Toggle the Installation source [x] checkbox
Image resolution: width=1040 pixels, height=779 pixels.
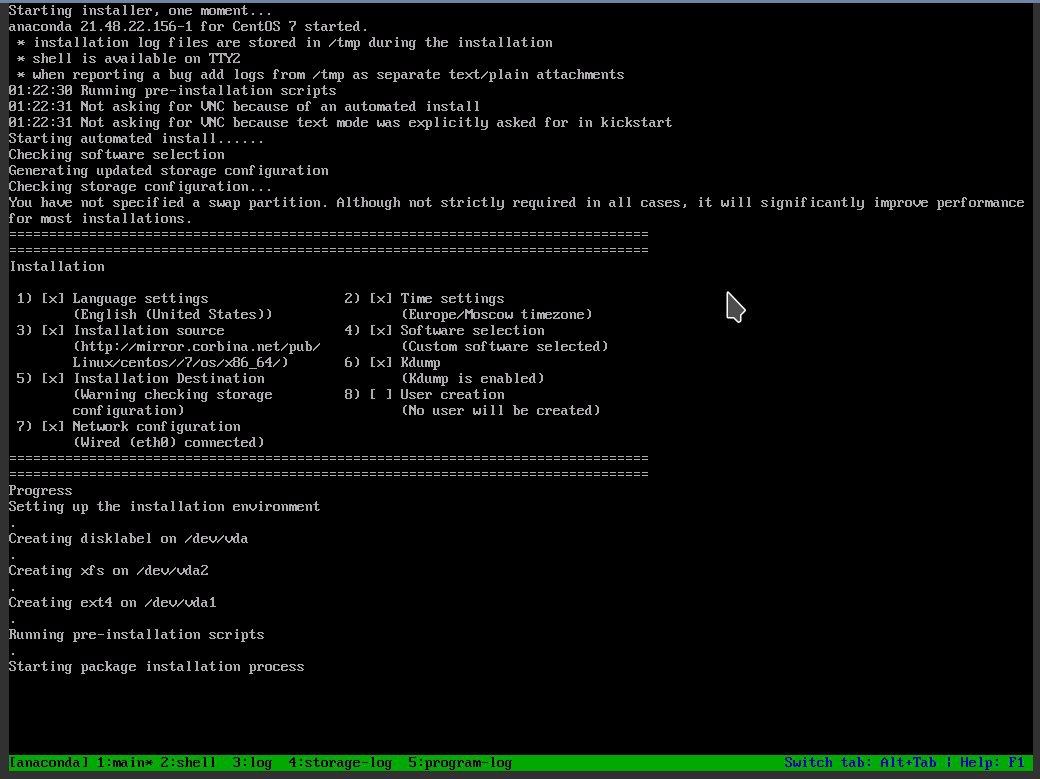[53, 330]
